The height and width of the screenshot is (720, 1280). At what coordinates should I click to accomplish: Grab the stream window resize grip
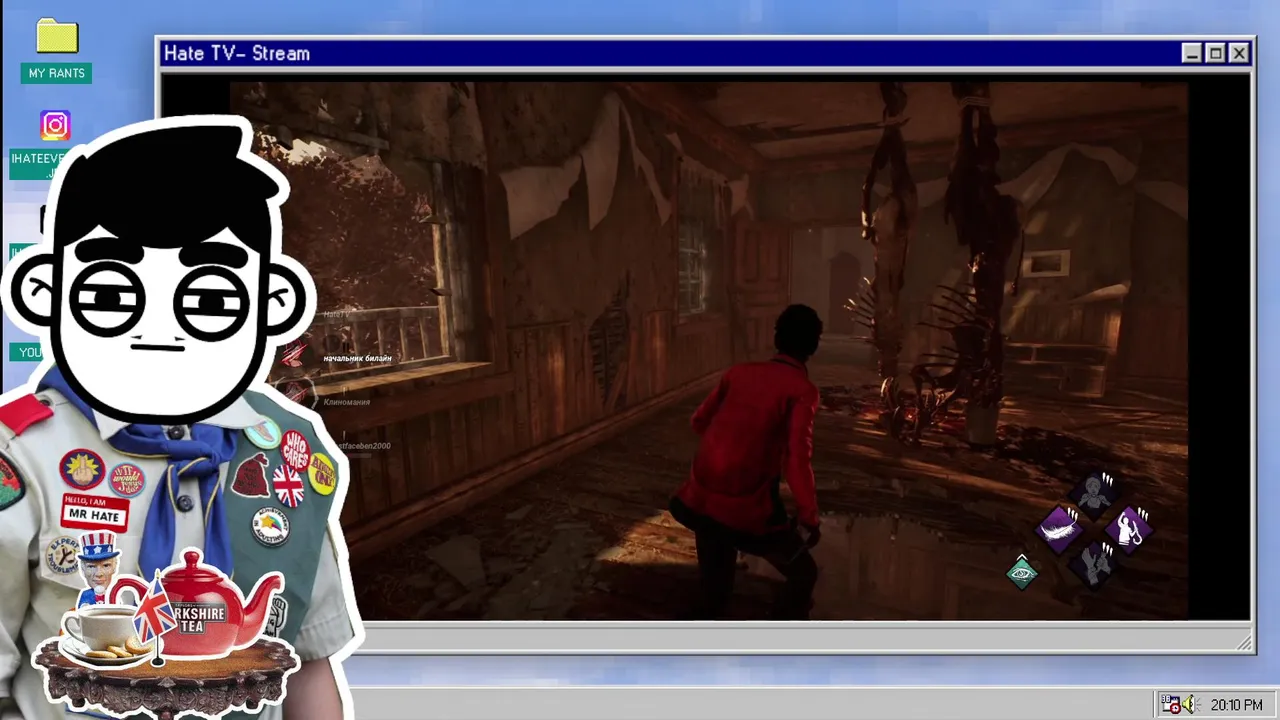click(x=1244, y=643)
